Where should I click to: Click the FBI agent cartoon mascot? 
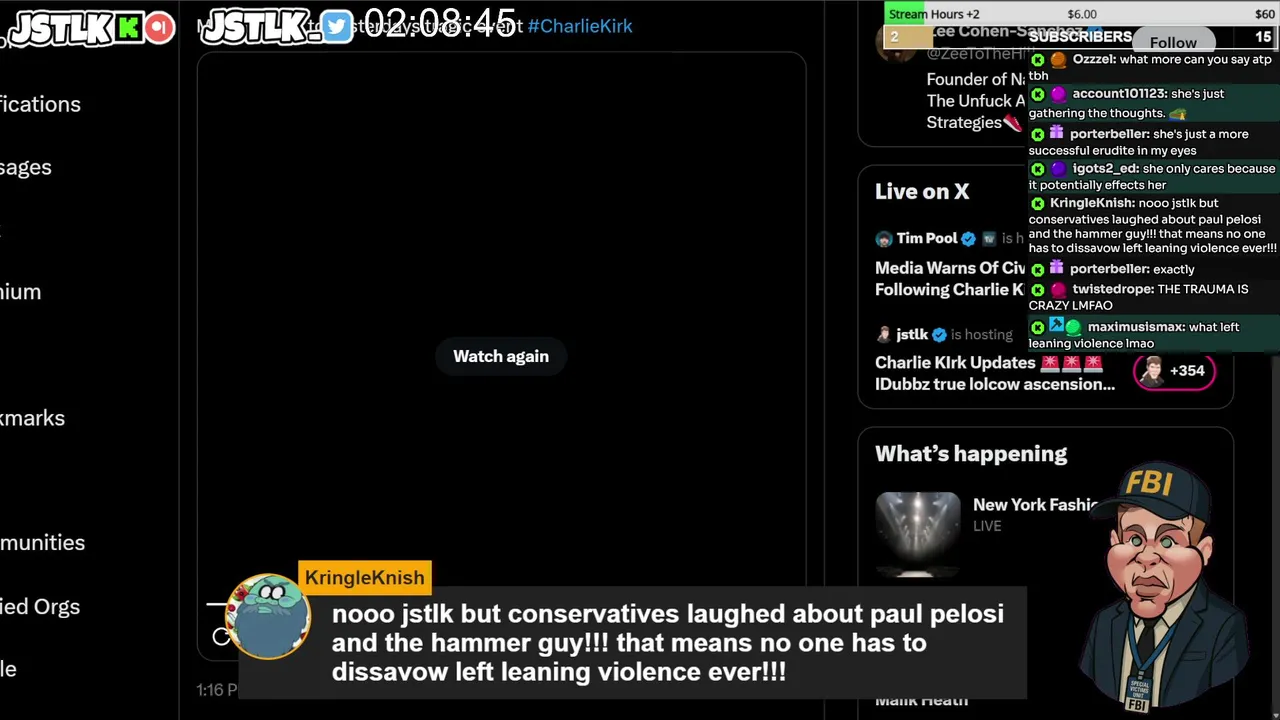coord(1165,588)
